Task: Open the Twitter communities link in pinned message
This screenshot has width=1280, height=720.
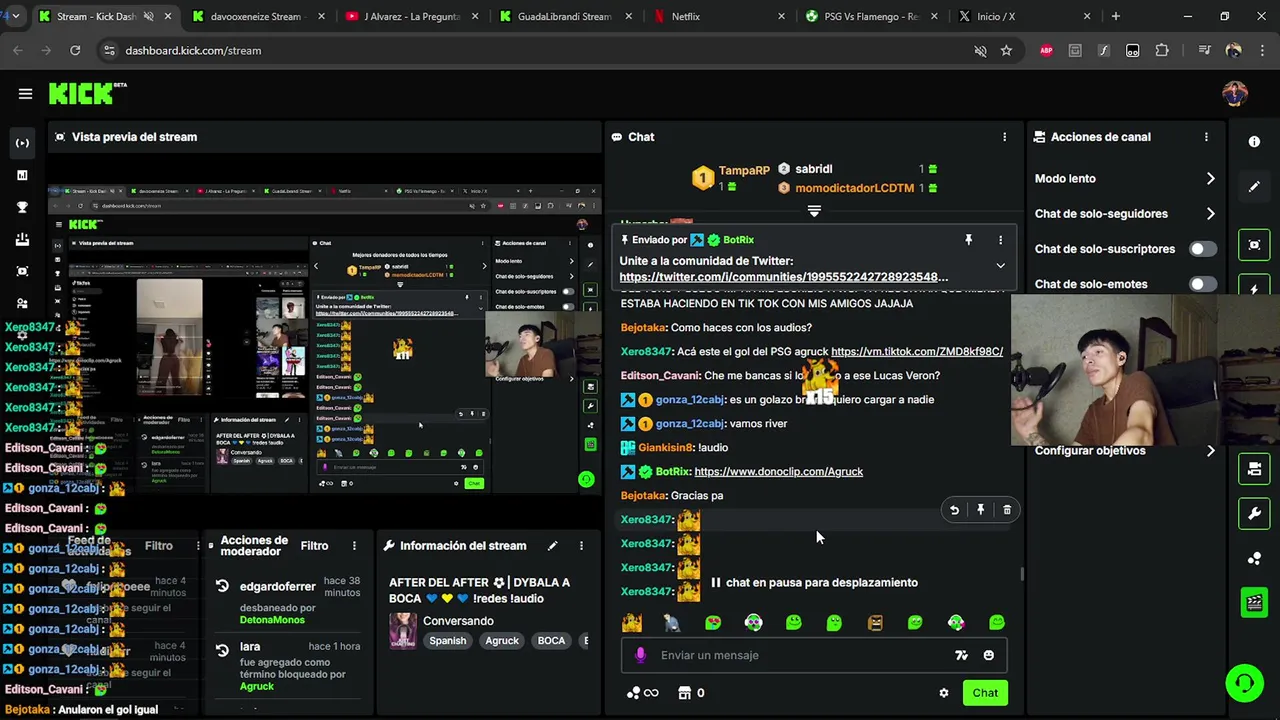Action: [x=784, y=277]
